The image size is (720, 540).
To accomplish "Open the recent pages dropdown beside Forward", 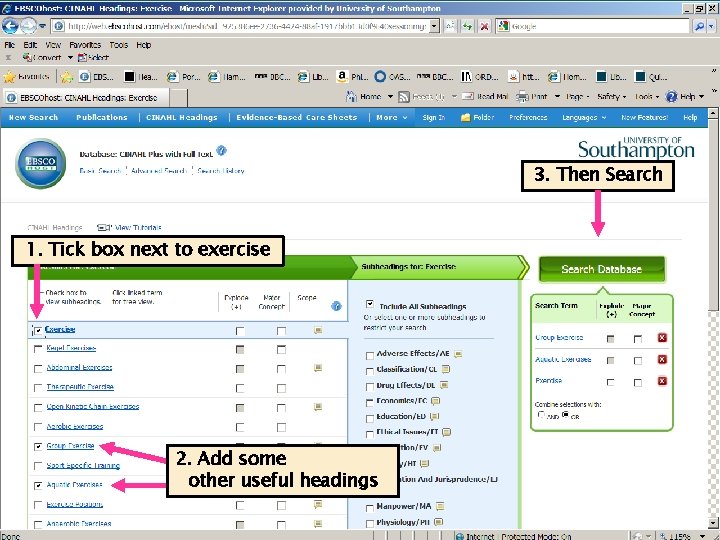I will 42,26.
